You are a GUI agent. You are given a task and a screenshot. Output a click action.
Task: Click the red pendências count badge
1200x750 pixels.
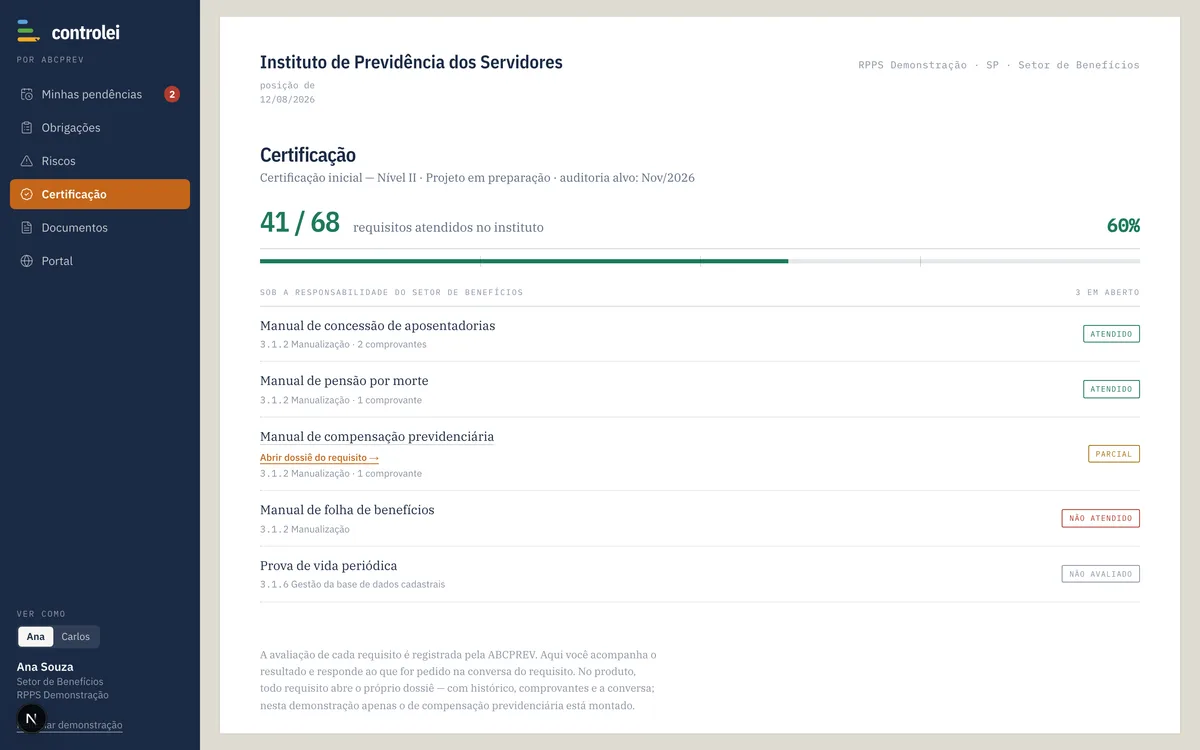(x=172, y=94)
